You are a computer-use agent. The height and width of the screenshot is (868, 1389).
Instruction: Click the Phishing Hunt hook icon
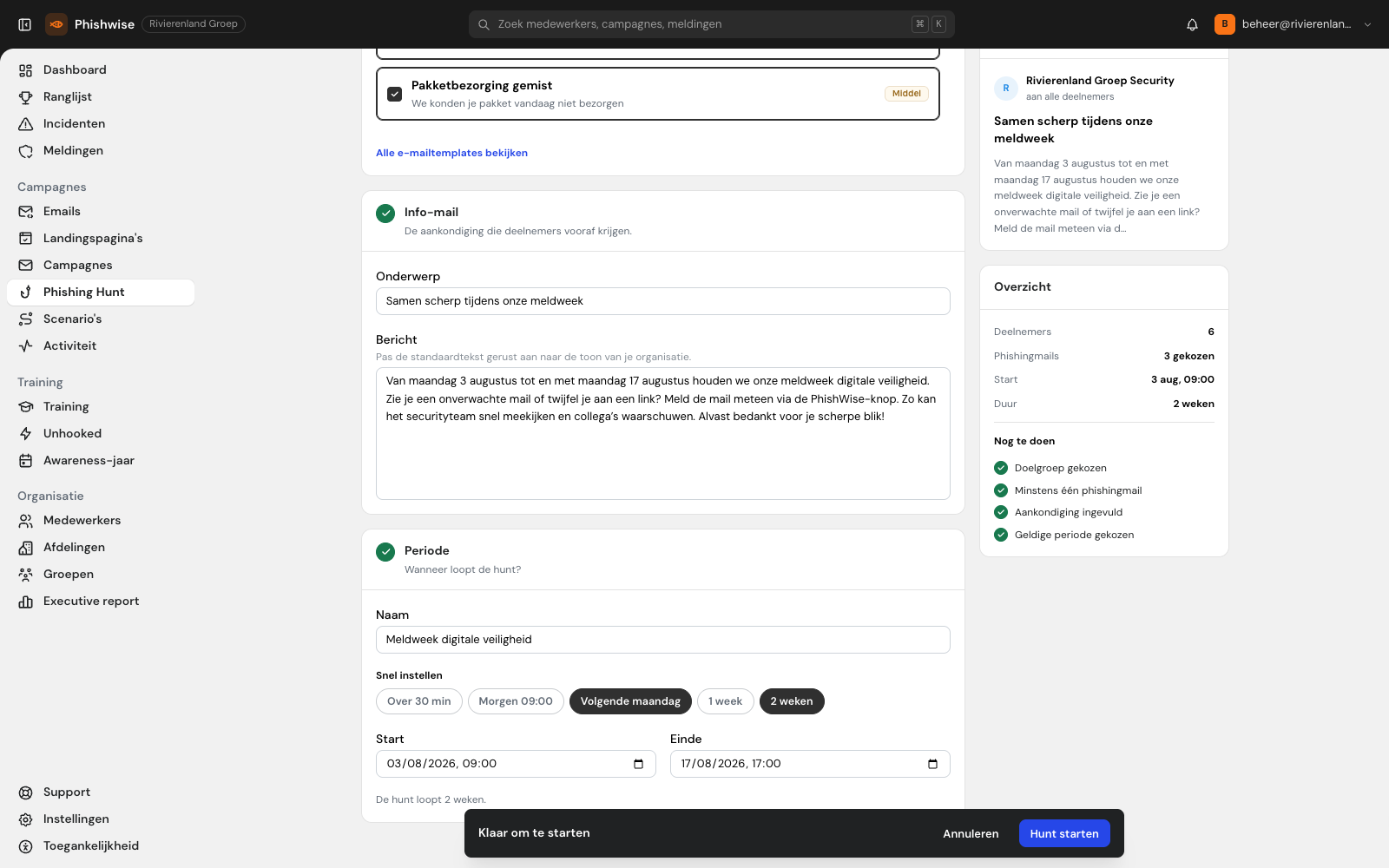pos(26,293)
